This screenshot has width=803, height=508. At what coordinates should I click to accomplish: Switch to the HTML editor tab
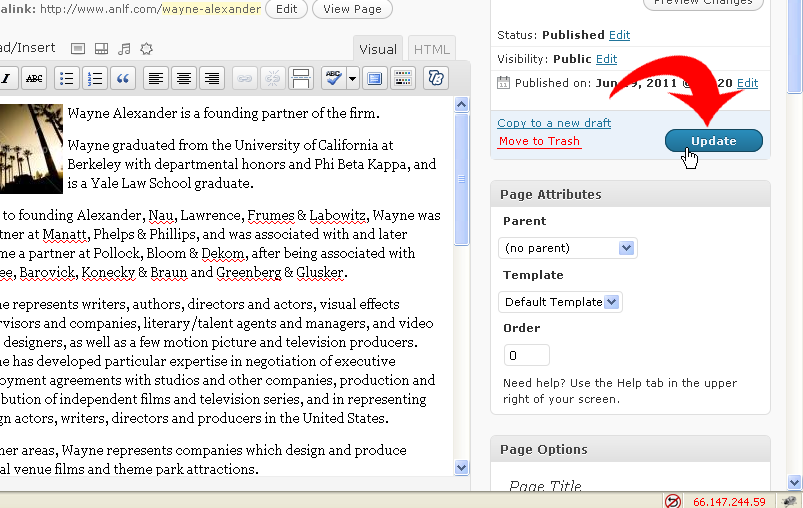pyautogui.click(x=432, y=49)
